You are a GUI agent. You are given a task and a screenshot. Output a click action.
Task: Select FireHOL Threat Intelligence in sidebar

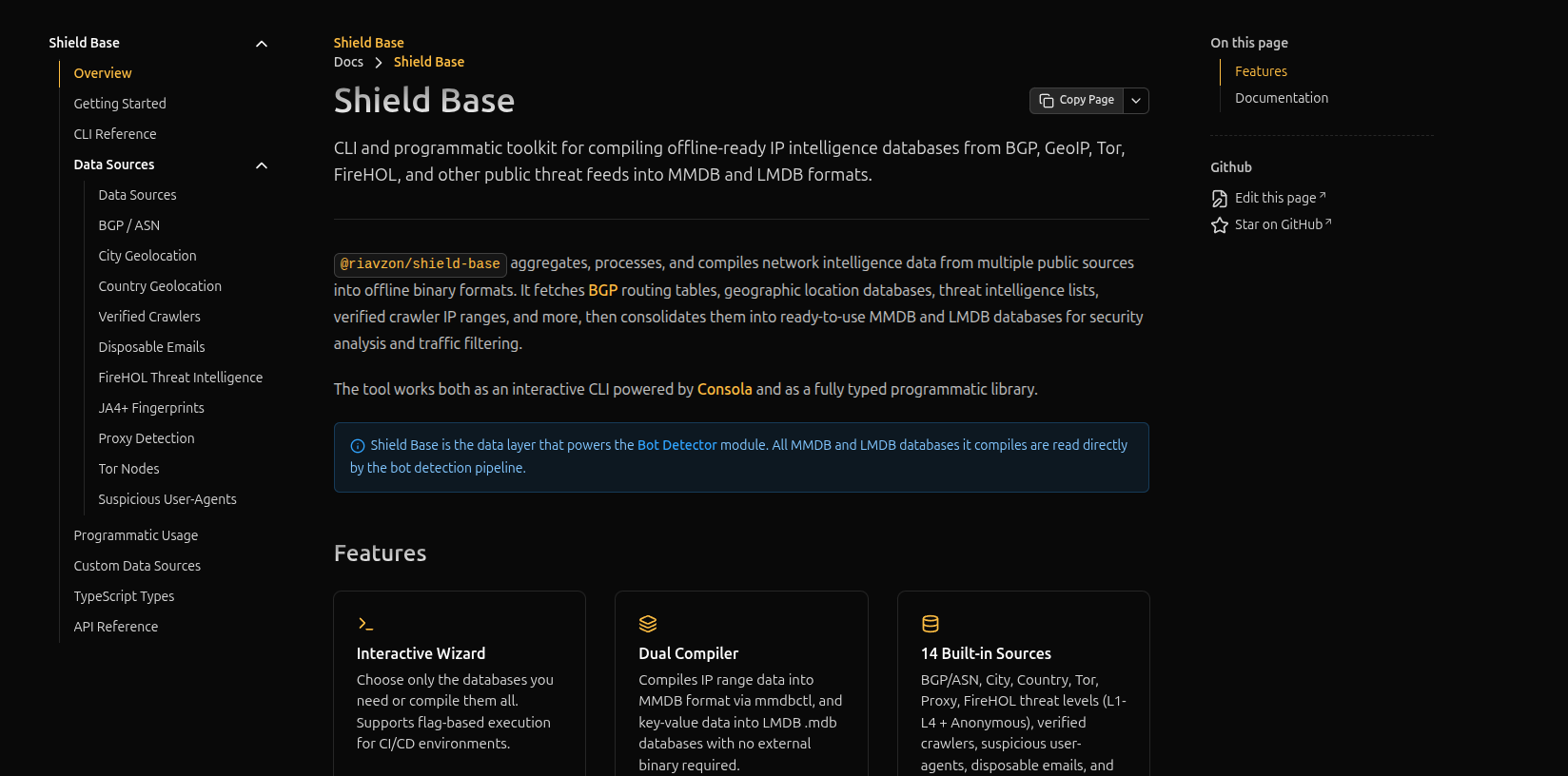181,378
